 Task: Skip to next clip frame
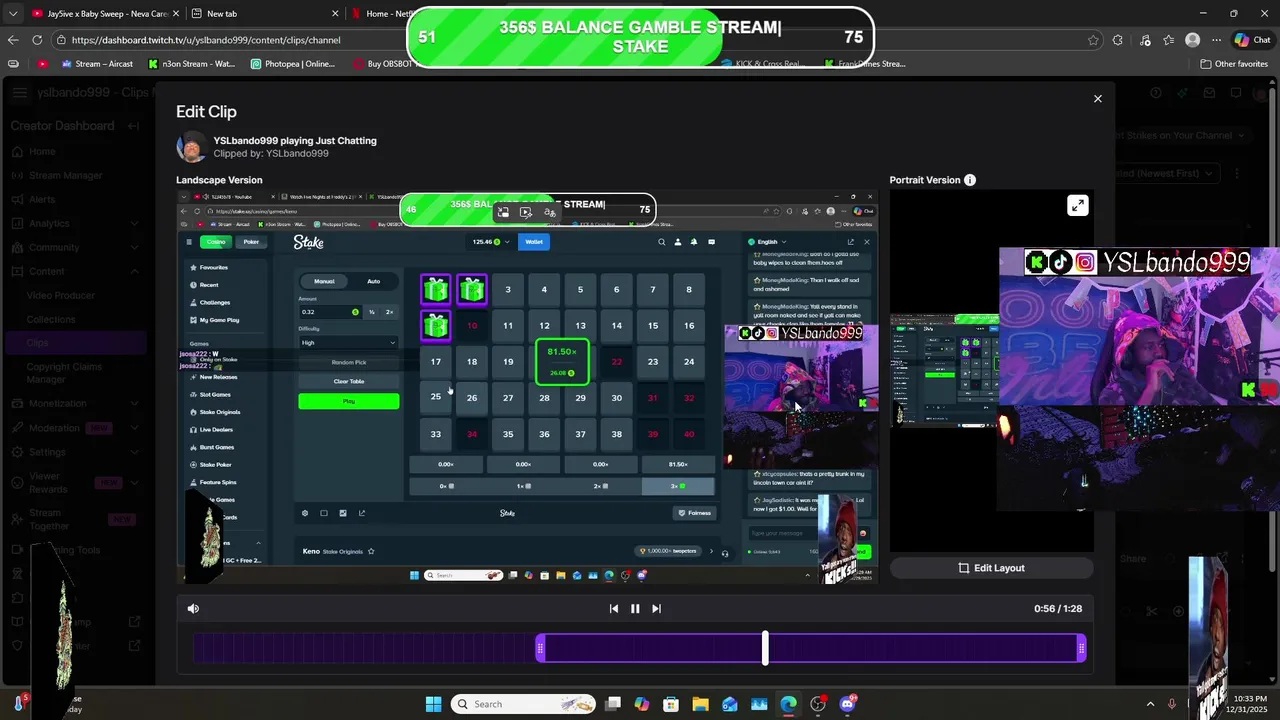656,608
